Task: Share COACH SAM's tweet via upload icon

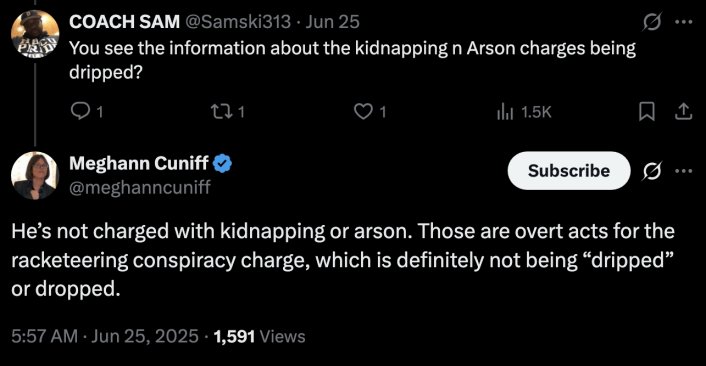Action: coord(683,111)
